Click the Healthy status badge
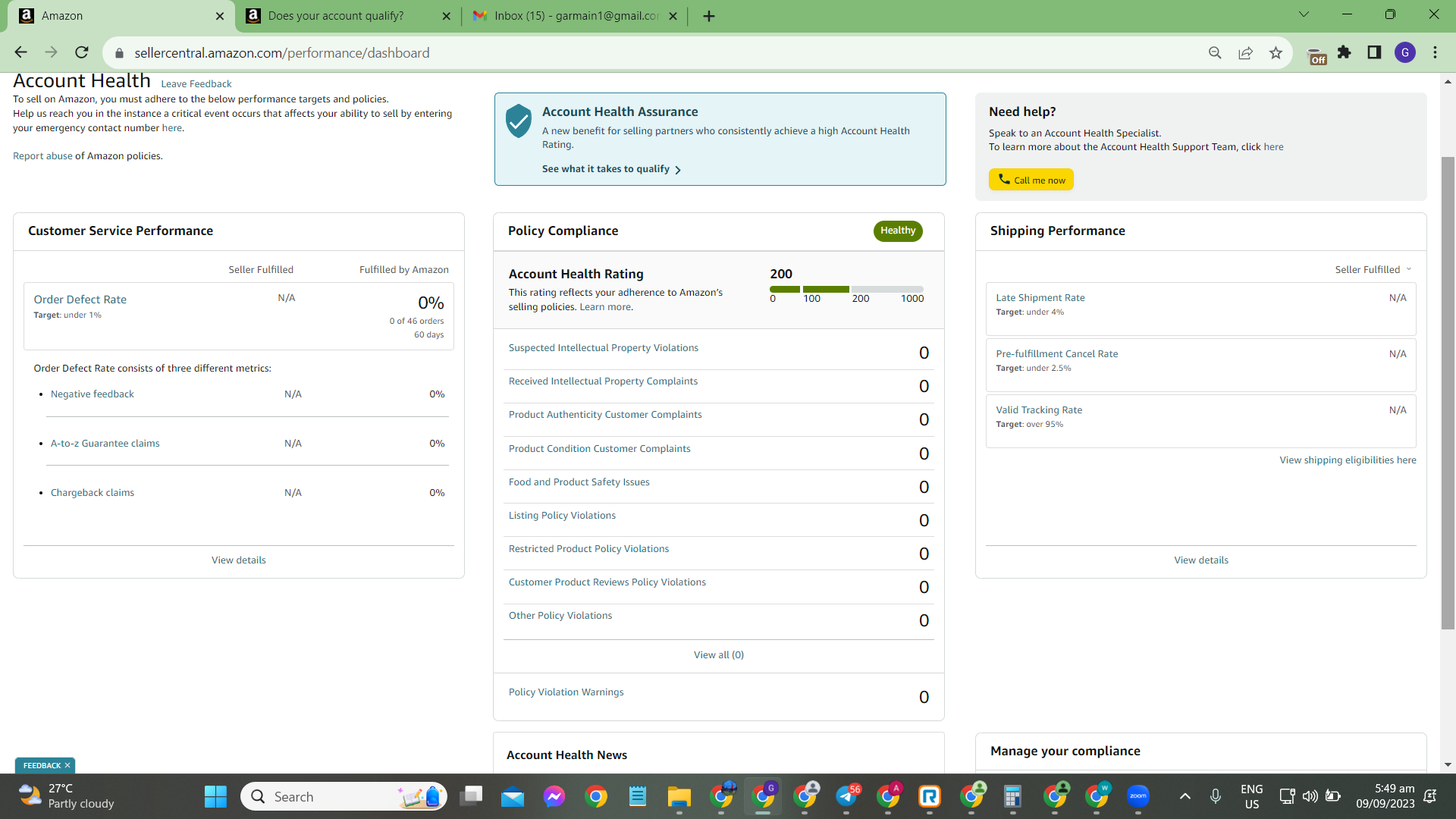 [x=898, y=231]
